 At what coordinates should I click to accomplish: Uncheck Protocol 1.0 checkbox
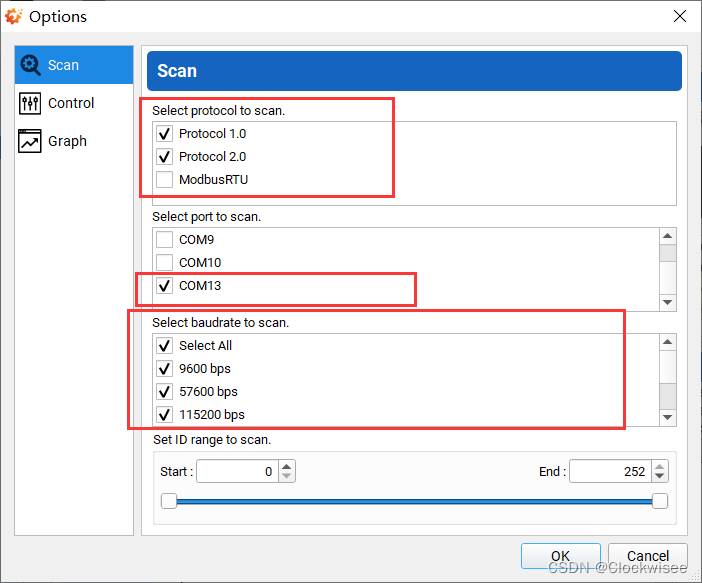164,133
